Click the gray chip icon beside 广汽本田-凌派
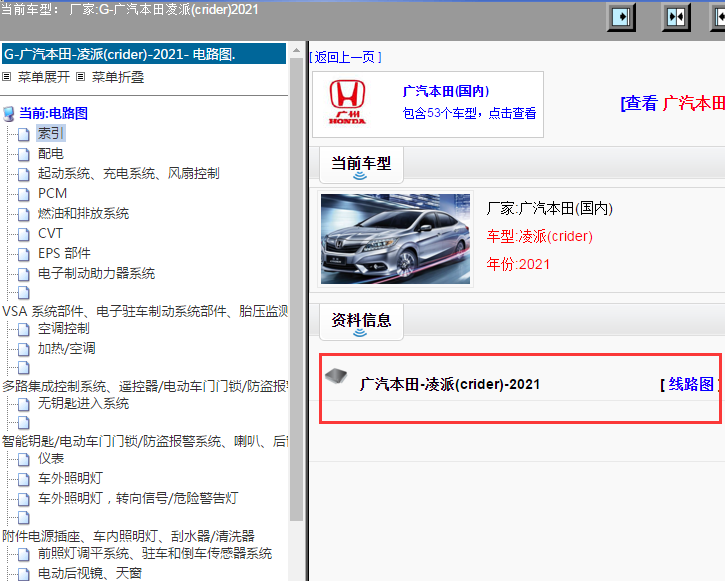Viewport: 725px width, 581px height. click(336, 377)
